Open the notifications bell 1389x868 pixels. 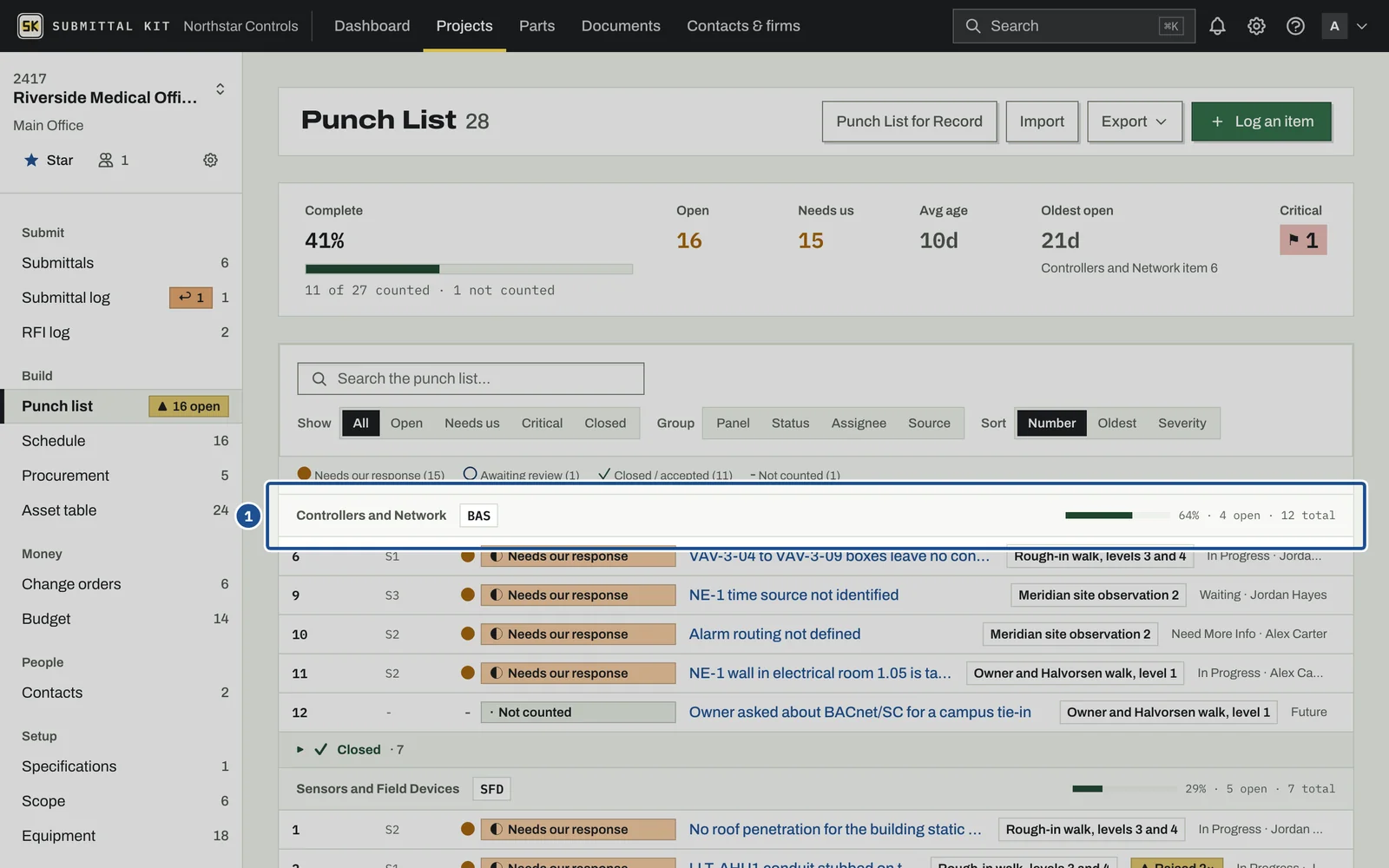click(1217, 26)
